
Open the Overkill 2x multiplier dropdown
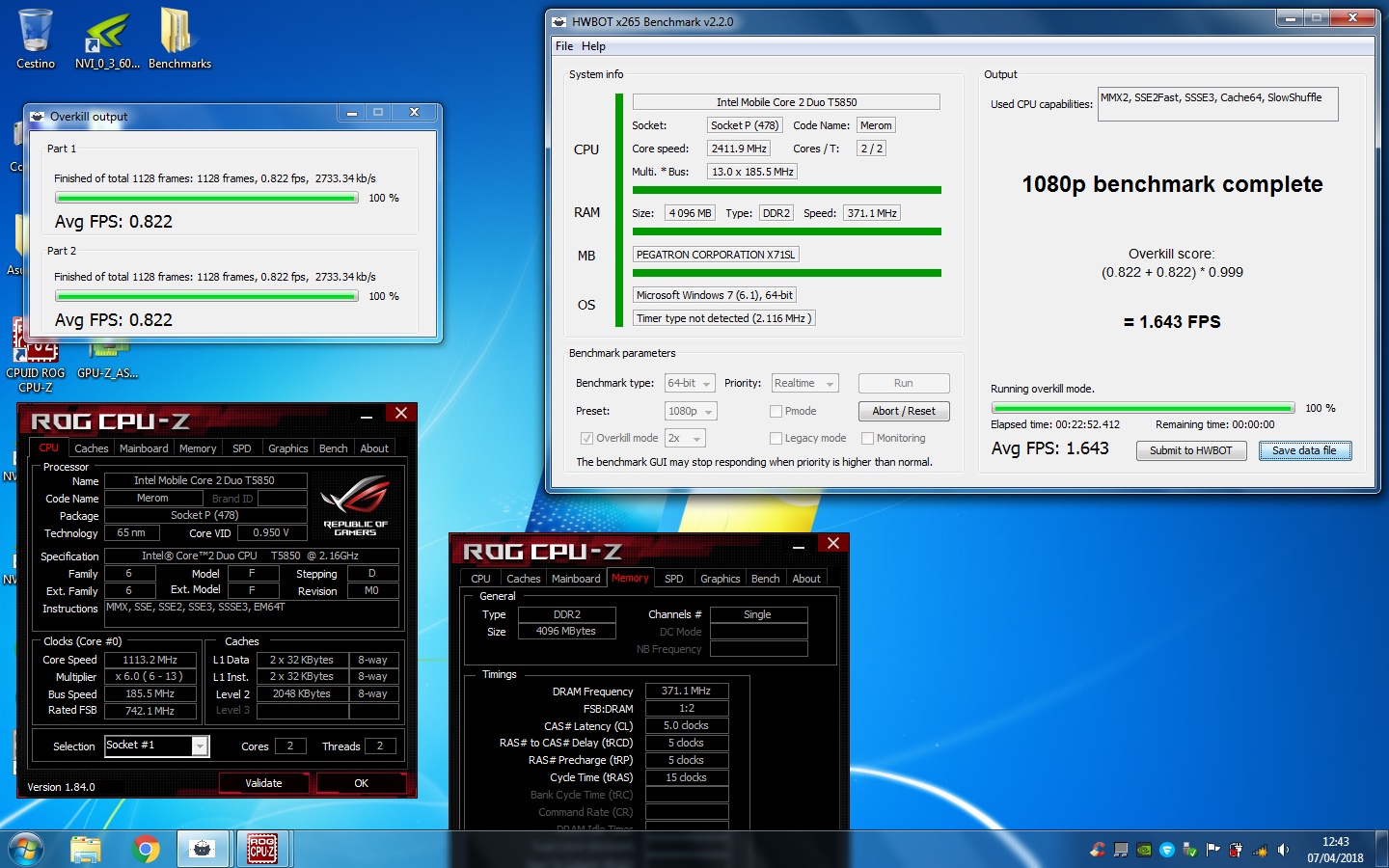click(685, 438)
